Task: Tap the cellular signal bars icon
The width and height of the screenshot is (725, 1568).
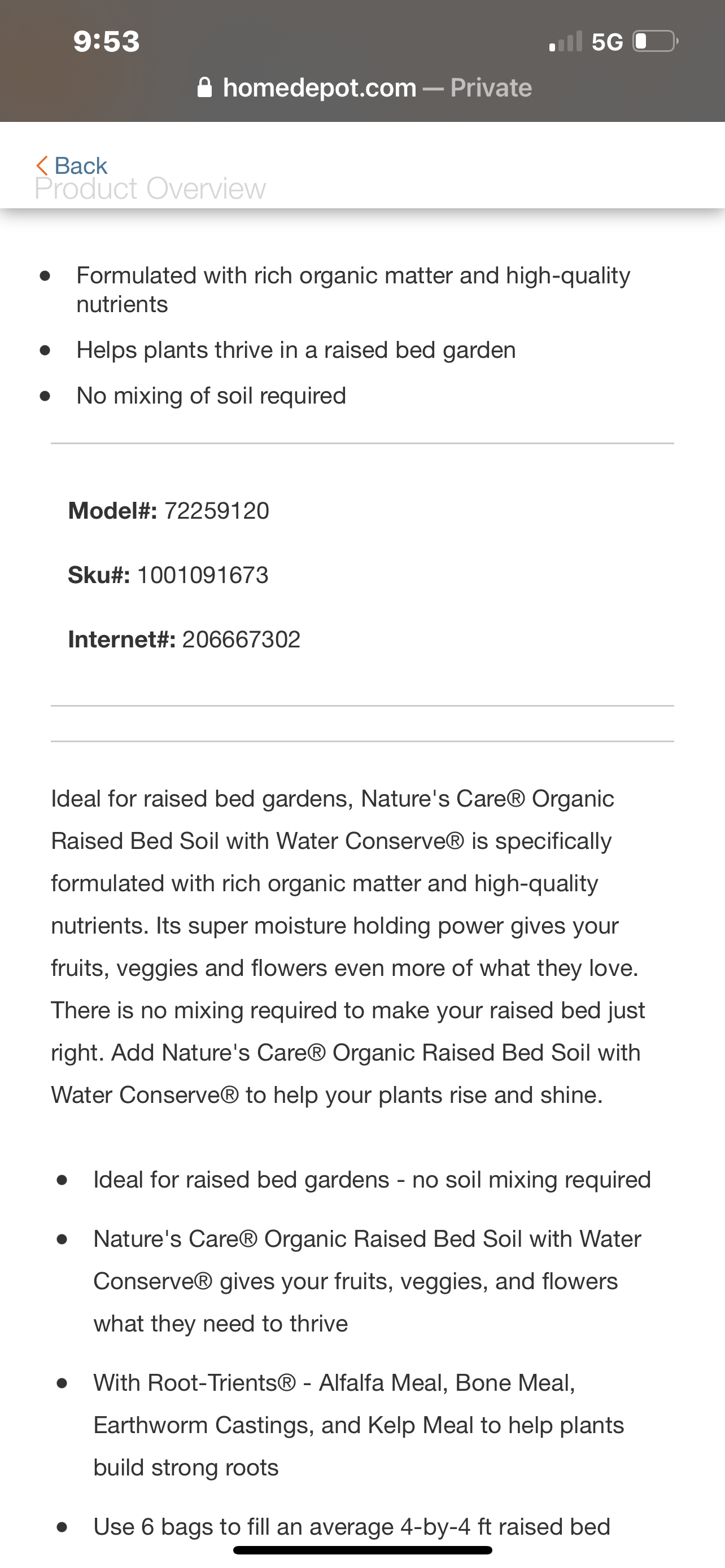Action: pyautogui.click(x=566, y=41)
